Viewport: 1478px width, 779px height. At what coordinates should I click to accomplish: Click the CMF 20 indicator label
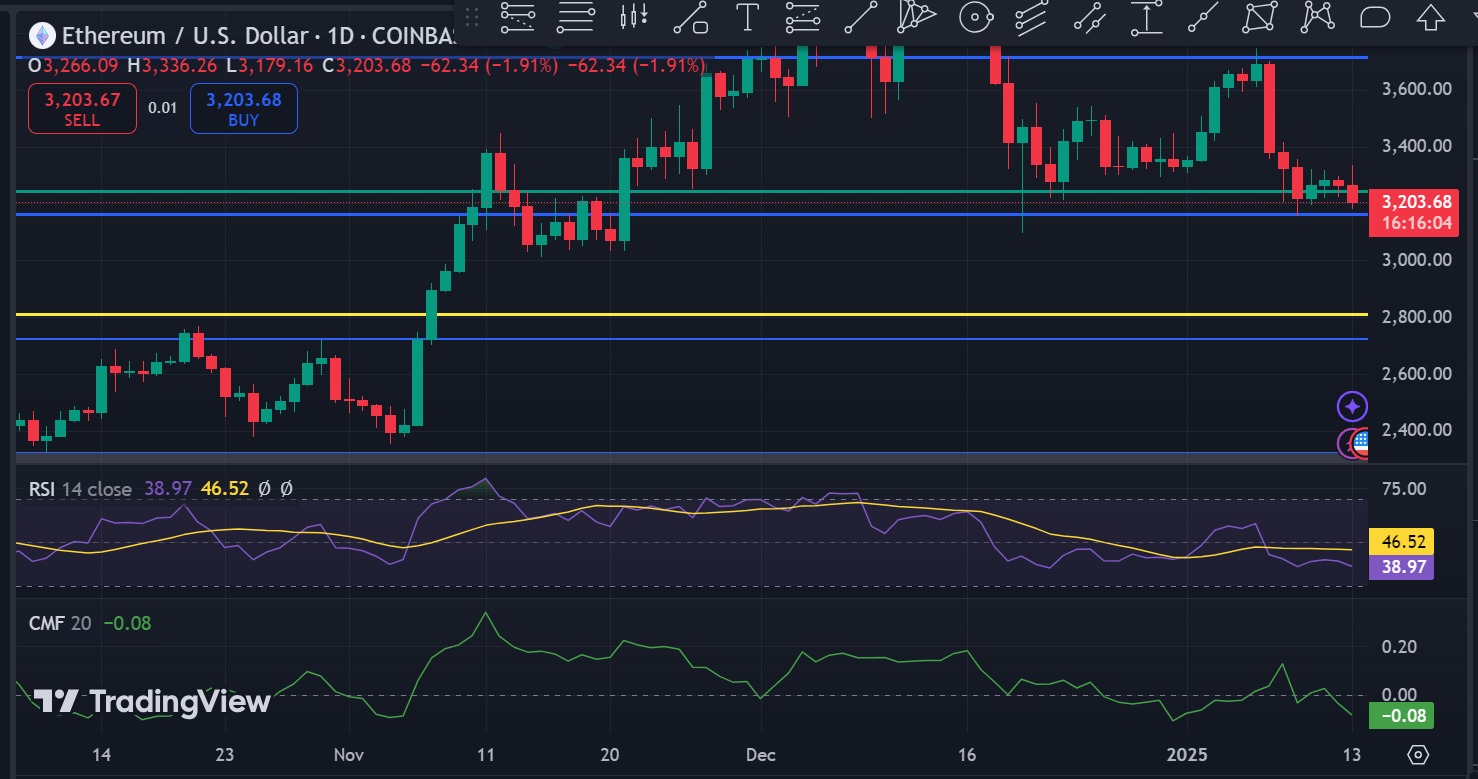[x=60, y=623]
